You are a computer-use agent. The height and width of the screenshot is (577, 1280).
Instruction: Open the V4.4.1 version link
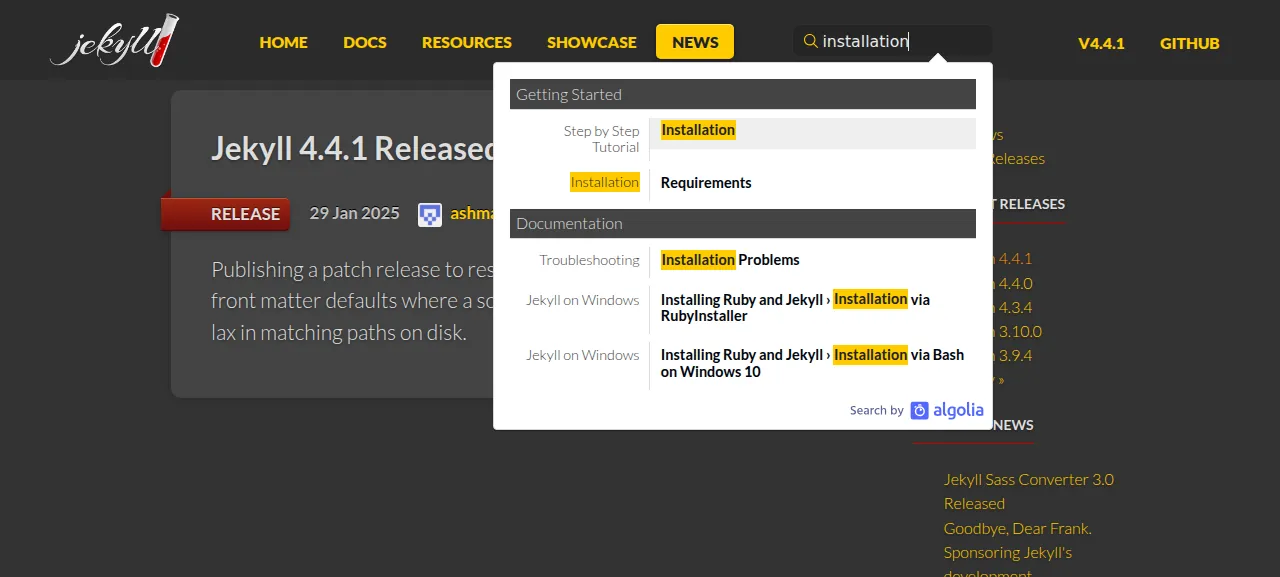coord(1101,43)
